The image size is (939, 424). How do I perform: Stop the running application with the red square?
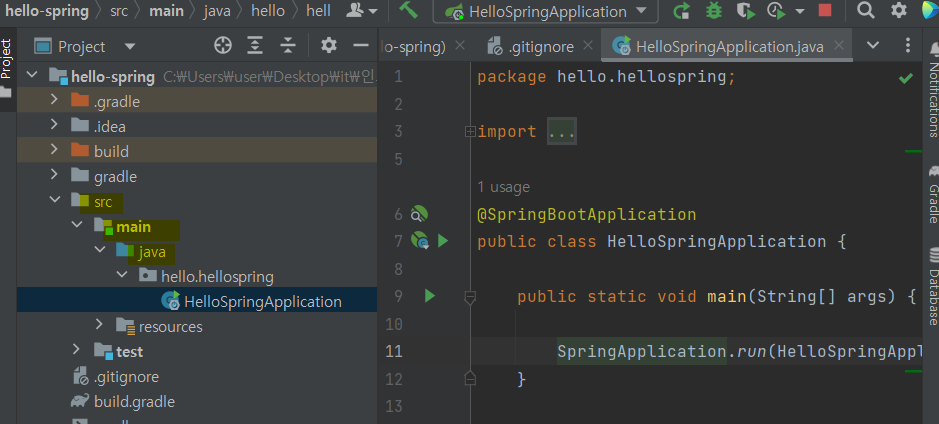point(825,11)
